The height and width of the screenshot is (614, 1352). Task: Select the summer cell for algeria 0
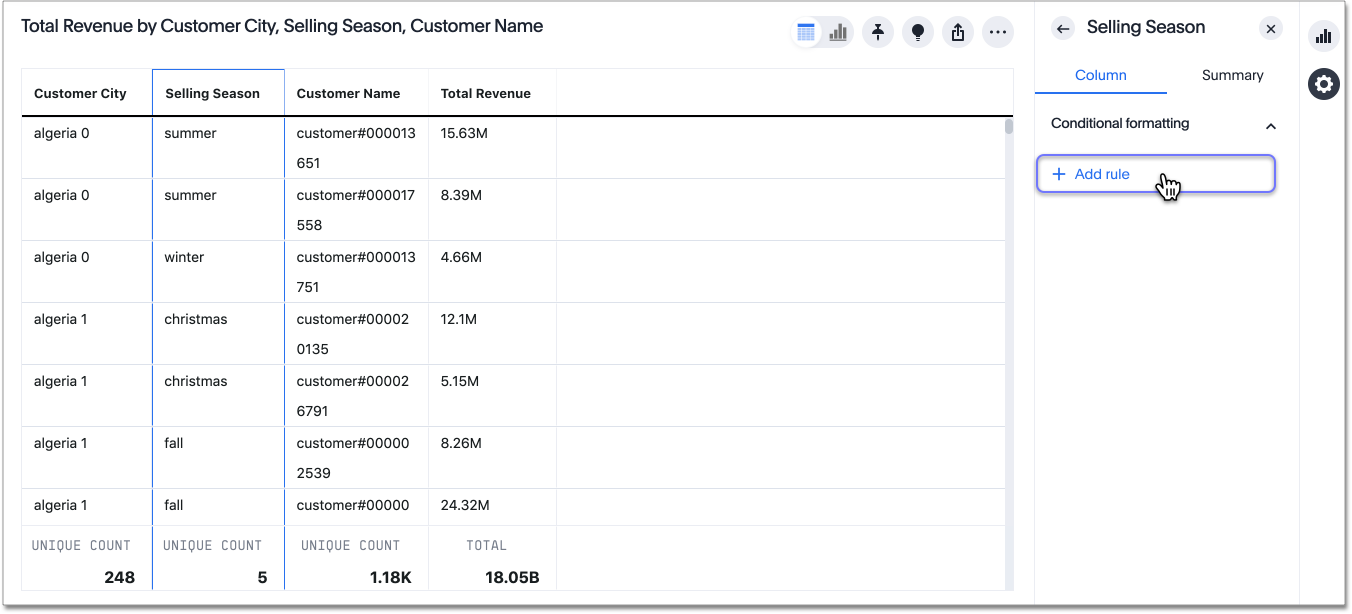tap(190, 132)
